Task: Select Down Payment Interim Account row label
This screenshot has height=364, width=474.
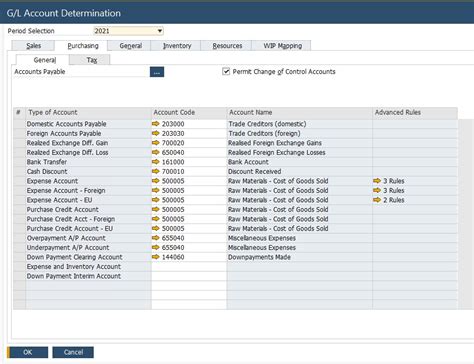Action: tap(88, 276)
